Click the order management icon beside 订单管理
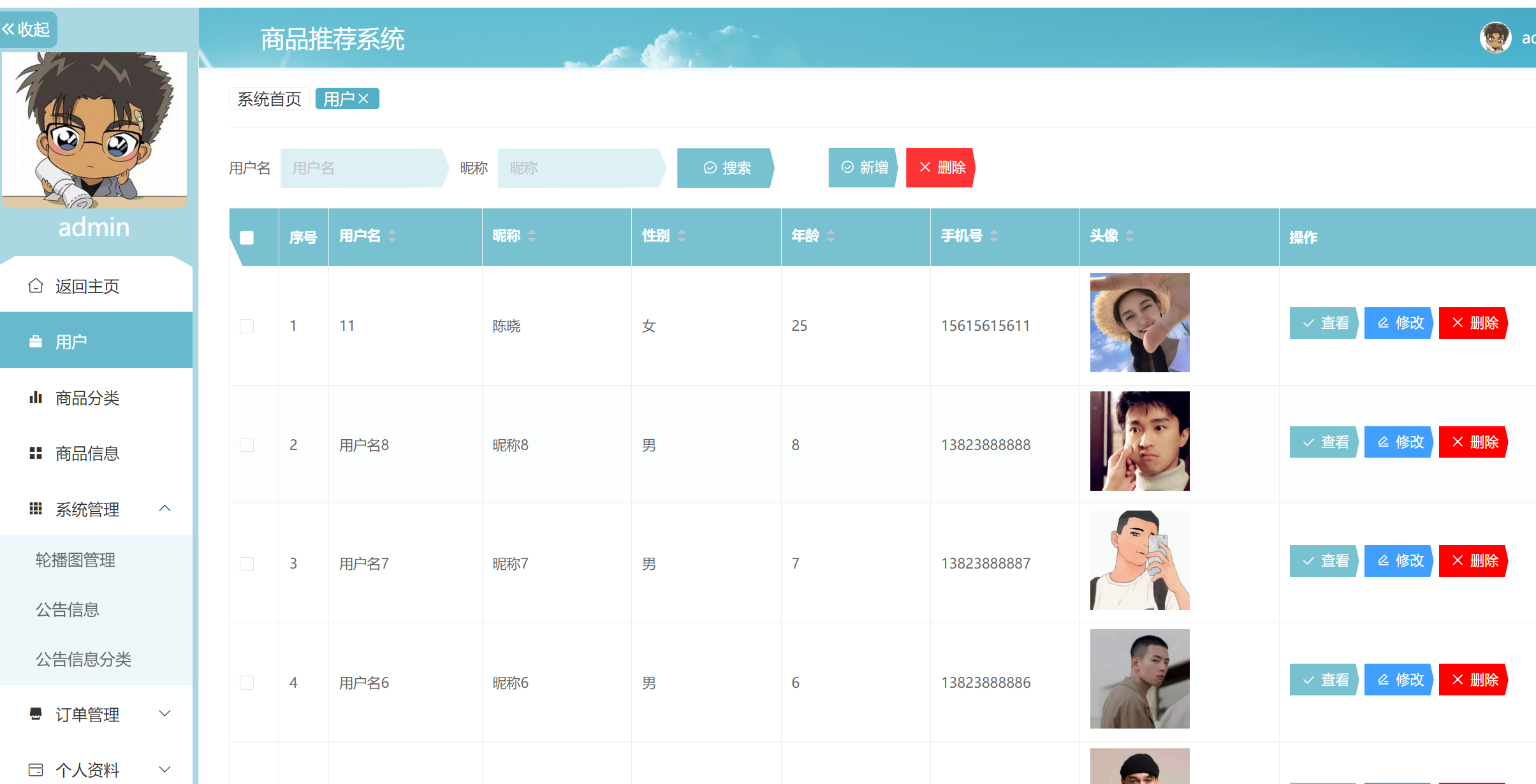The image size is (1536, 784). coord(36,713)
